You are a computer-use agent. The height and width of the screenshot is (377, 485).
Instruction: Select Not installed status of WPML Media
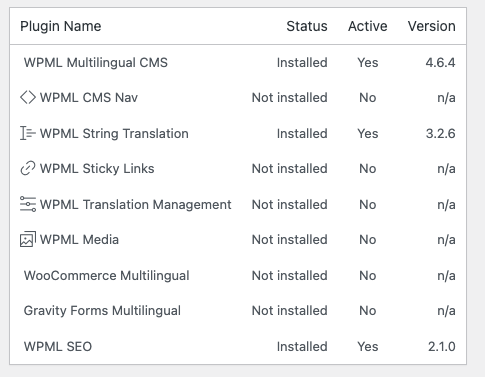click(289, 239)
